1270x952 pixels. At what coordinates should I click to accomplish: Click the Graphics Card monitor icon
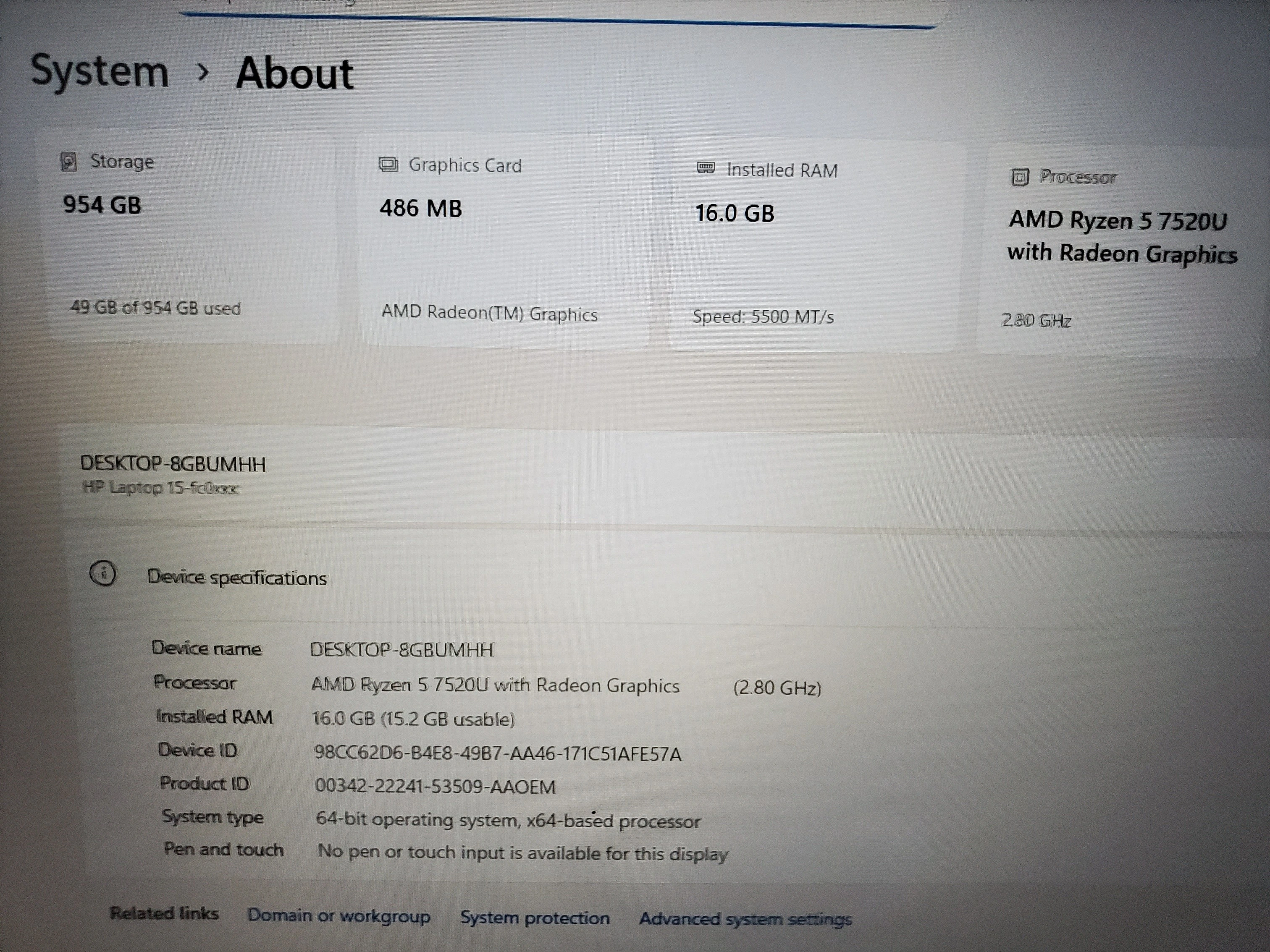pos(388,165)
